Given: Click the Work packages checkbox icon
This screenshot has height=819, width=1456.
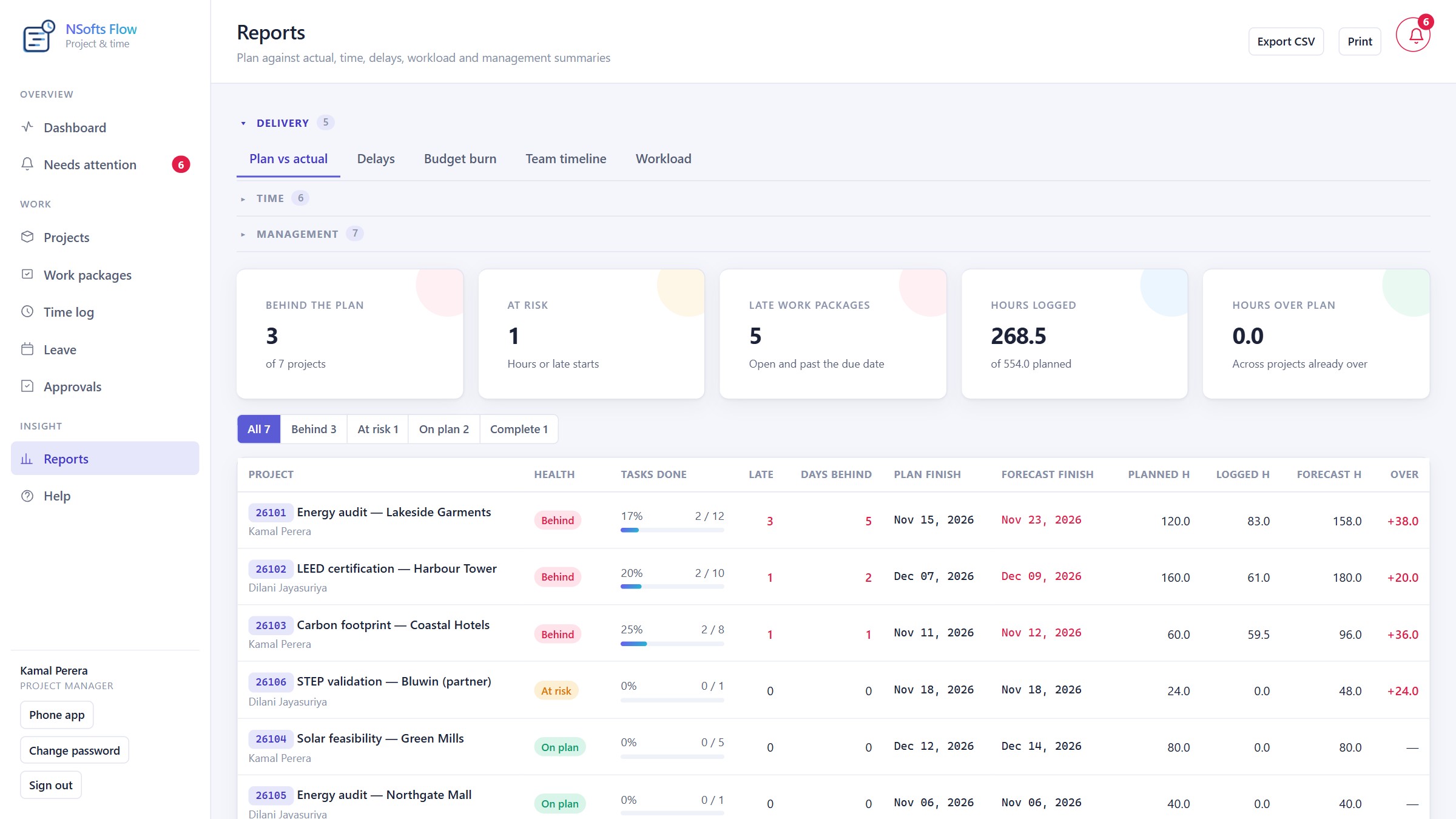Looking at the screenshot, I should (x=27, y=274).
